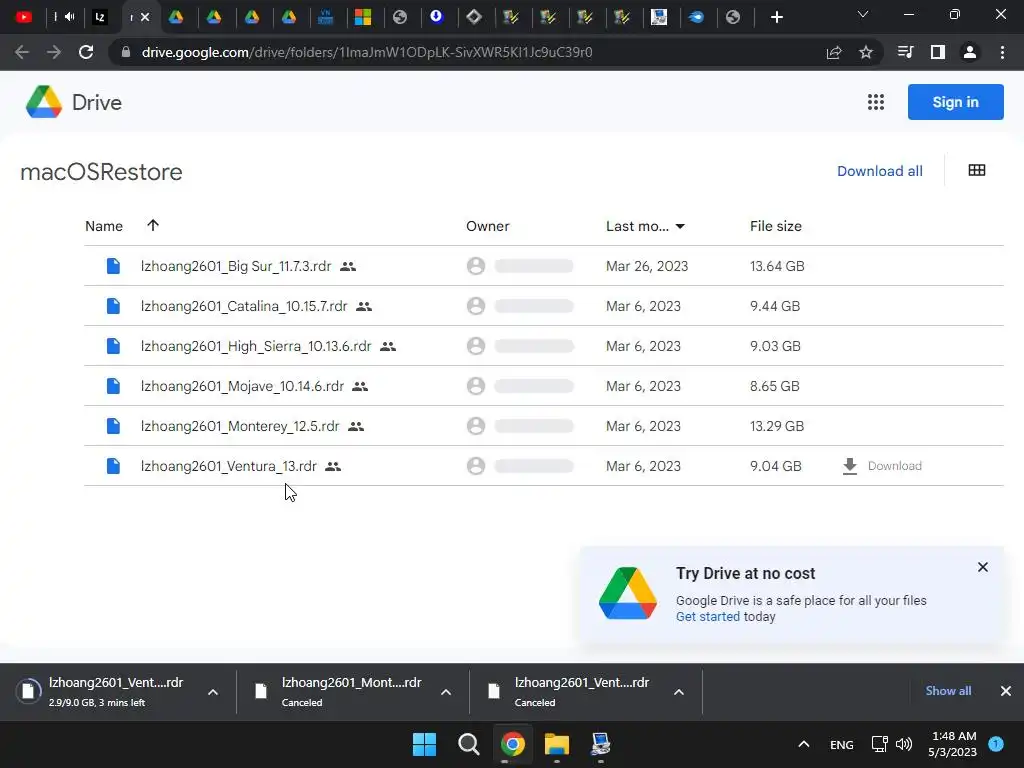Open Chrome three-dot menu

(x=1002, y=52)
